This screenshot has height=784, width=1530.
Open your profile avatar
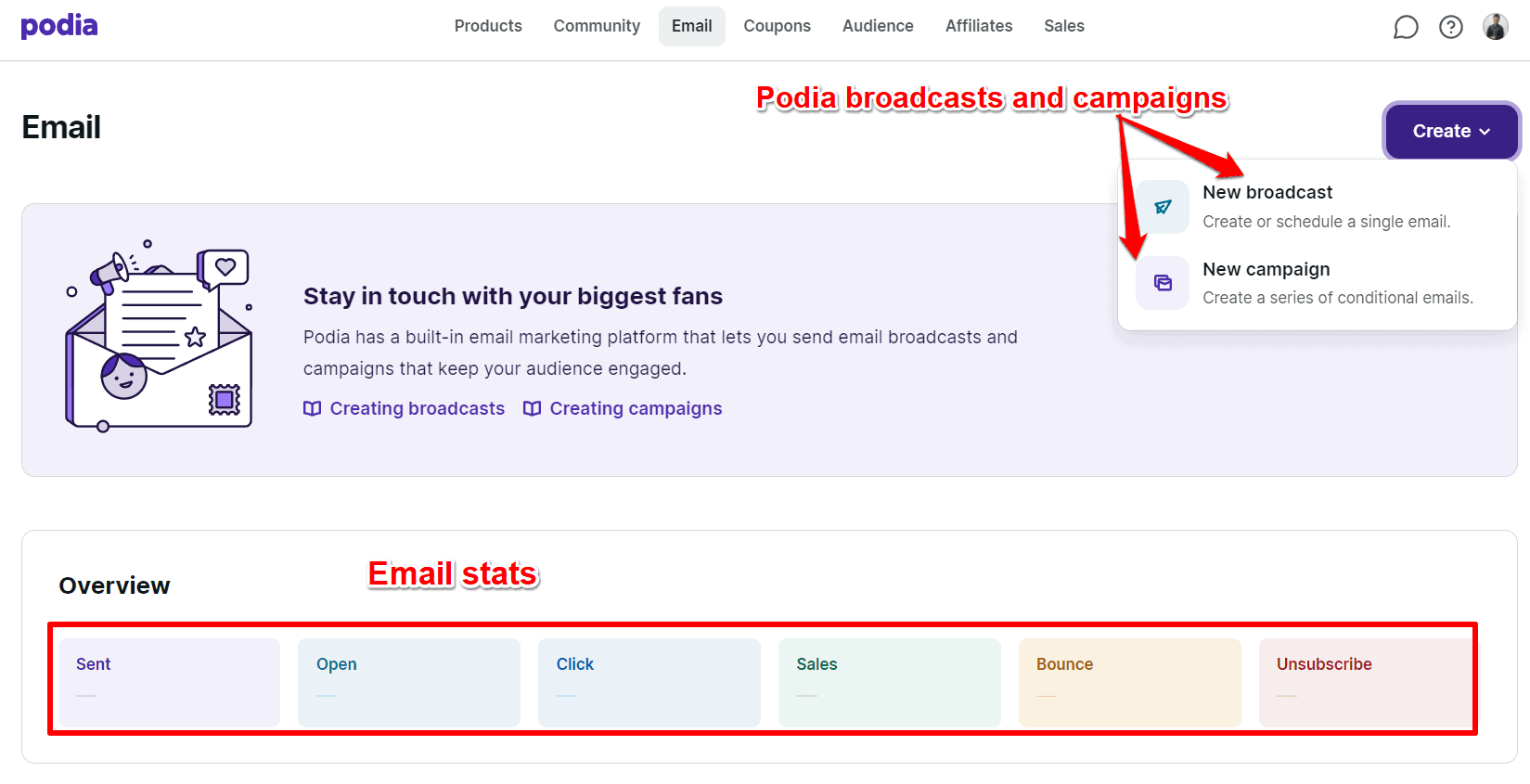coord(1495,25)
